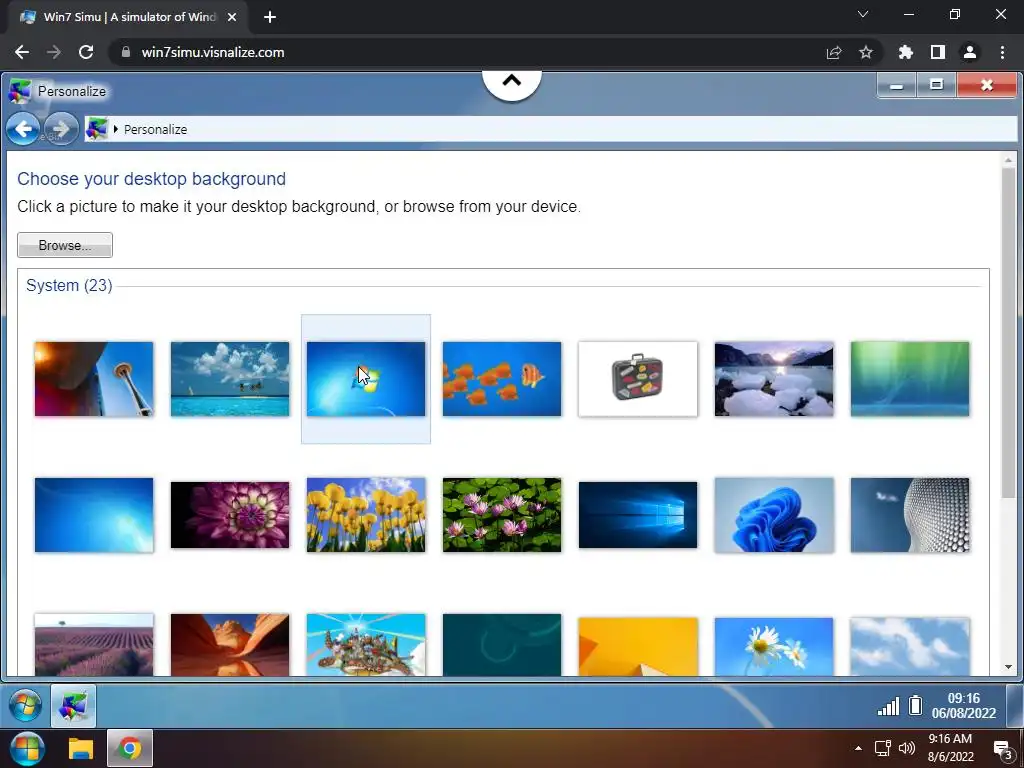Select the orange fish wallpaper thumbnail
This screenshot has width=1024, height=768.
tap(502, 379)
